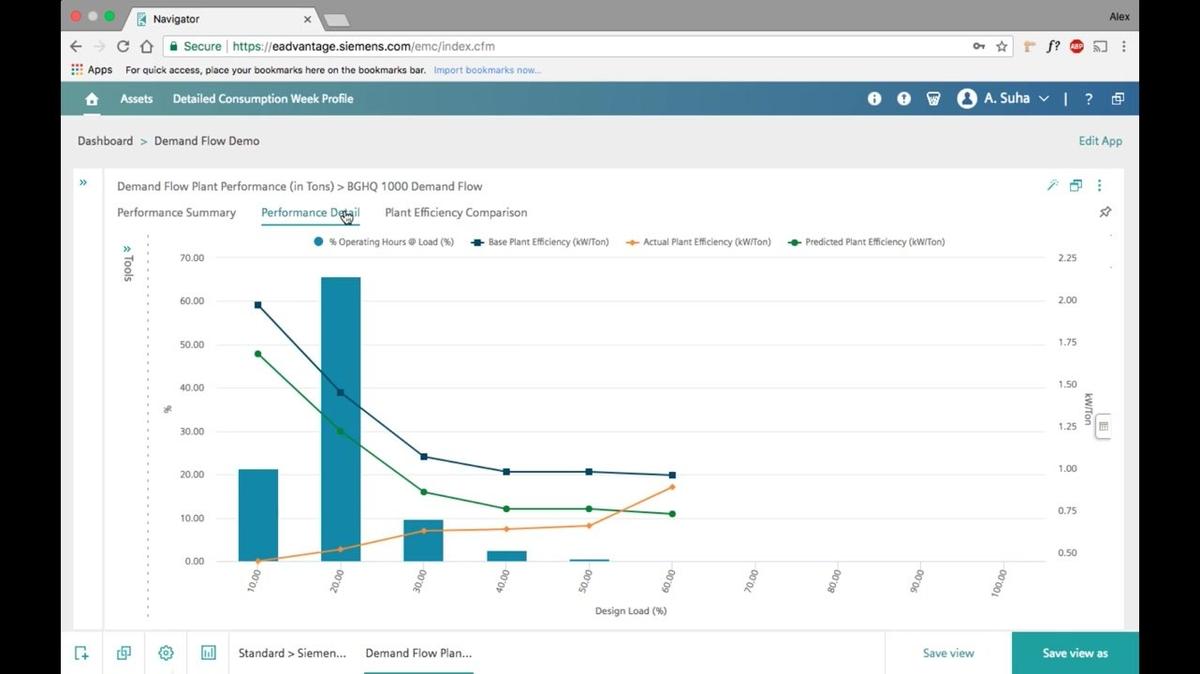Click the Design Load (%) axis label
This screenshot has width=1200, height=674.
(x=631, y=610)
